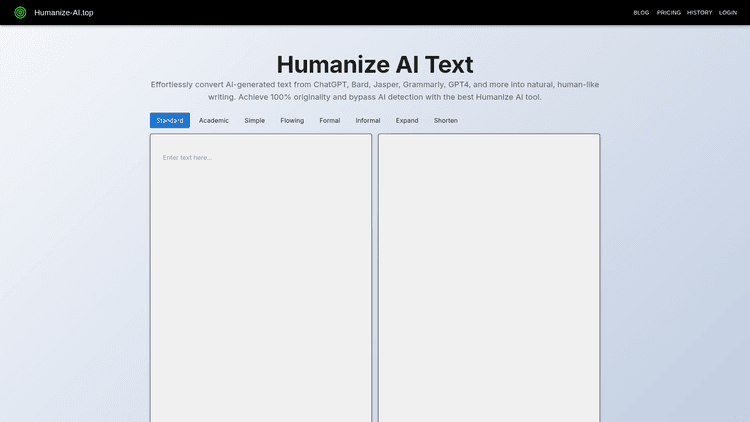750x422 pixels.
Task: Click the 'Humanize AI Text' heading
Action: click(375, 65)
